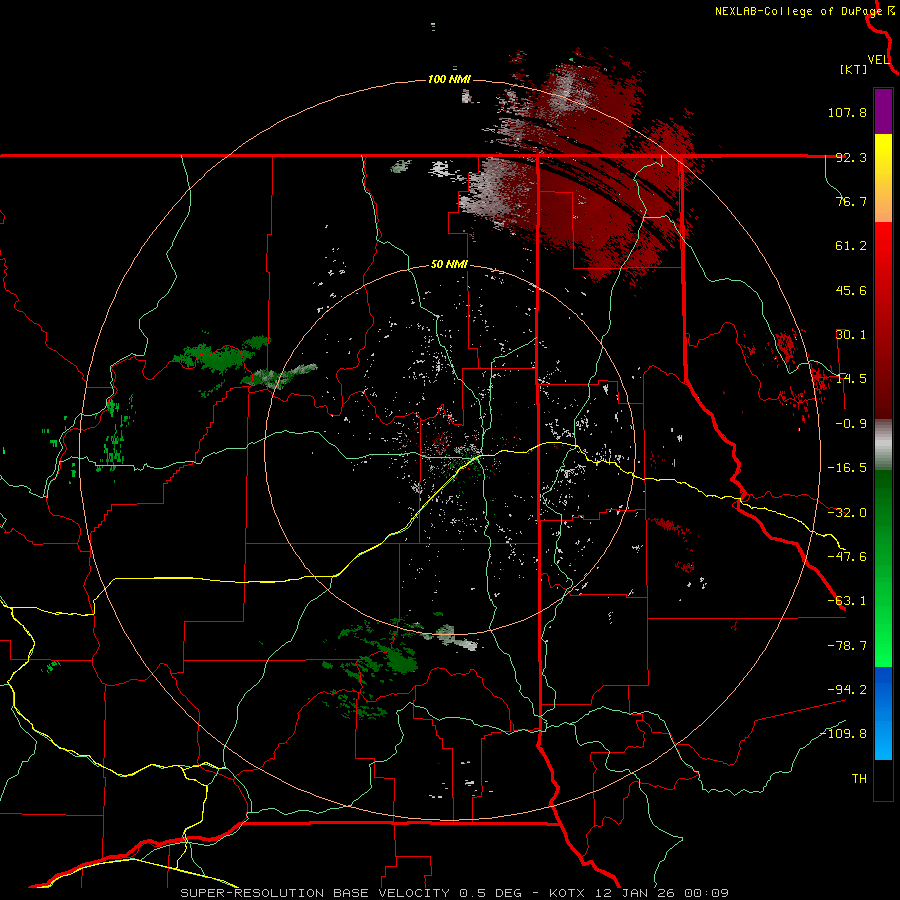Click the [KT] units label
This screenshot has width=900, height=900.
(x=853, y=69)
